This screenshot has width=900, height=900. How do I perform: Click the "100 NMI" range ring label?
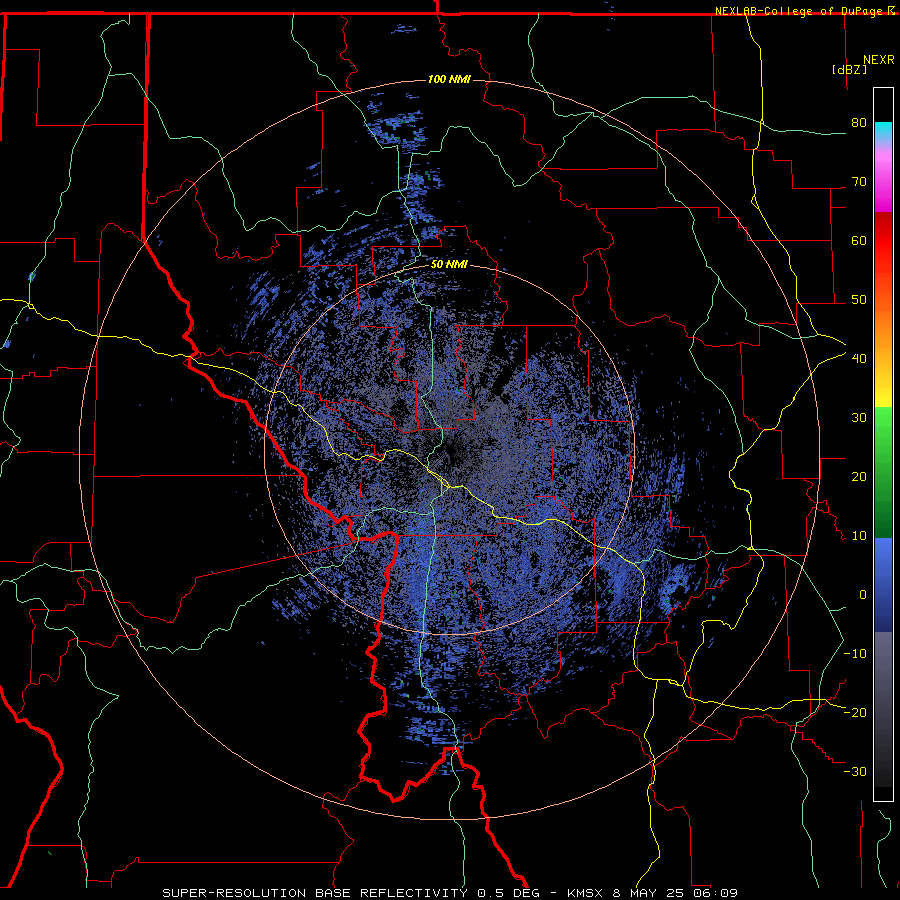449,79
